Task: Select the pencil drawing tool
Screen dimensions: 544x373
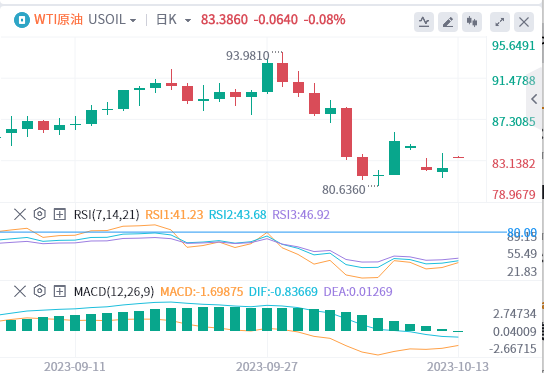Action: [448, 22]
